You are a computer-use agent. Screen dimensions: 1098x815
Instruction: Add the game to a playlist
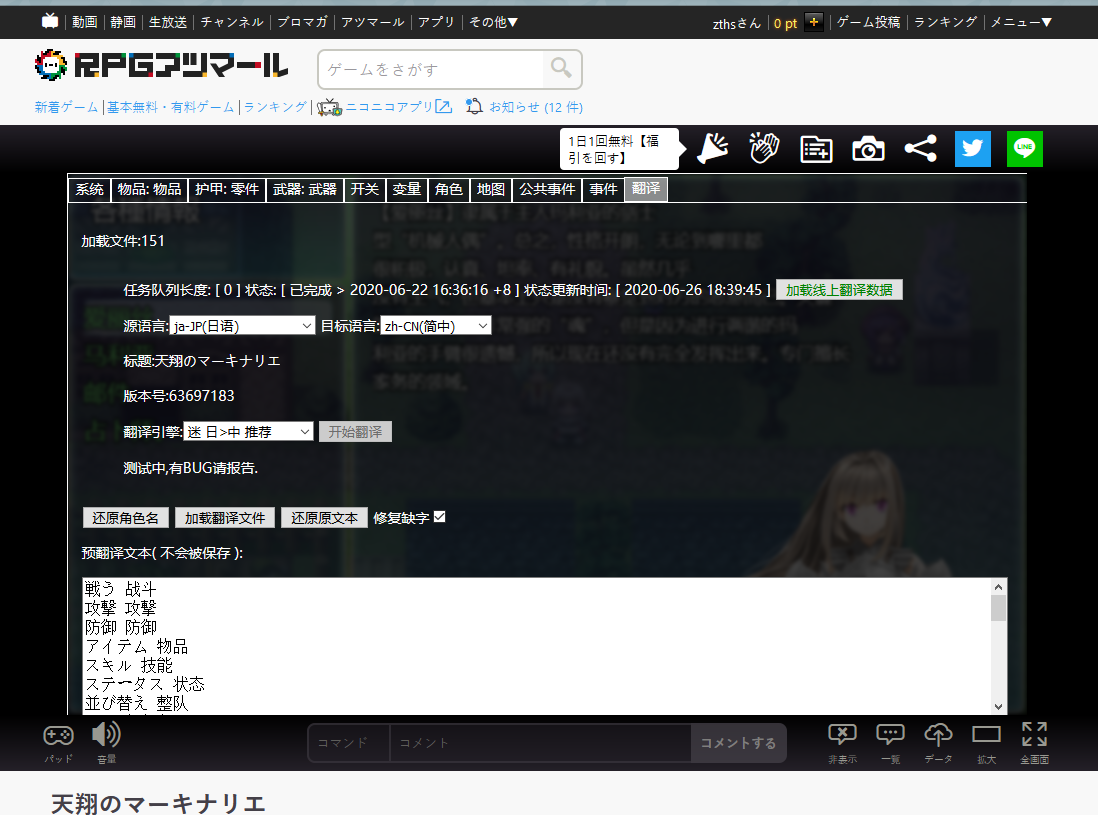pyautogui.click(x=815, y=148)
